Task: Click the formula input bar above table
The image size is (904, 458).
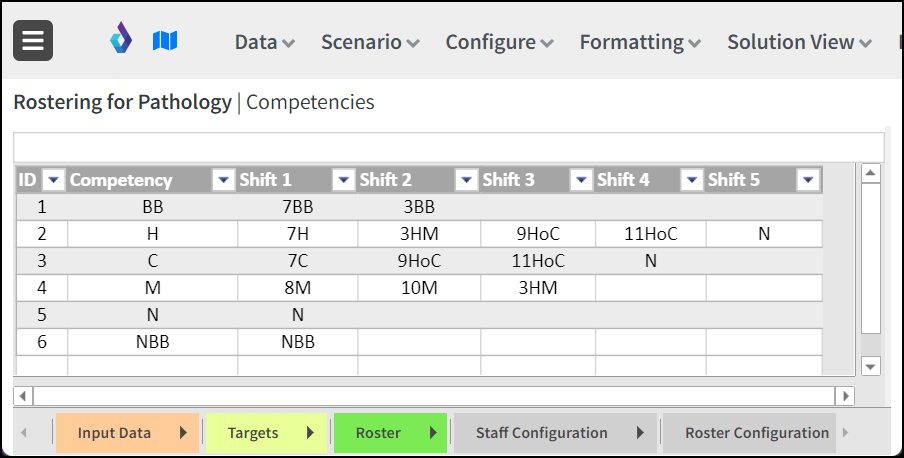Action: click(449, 148)
